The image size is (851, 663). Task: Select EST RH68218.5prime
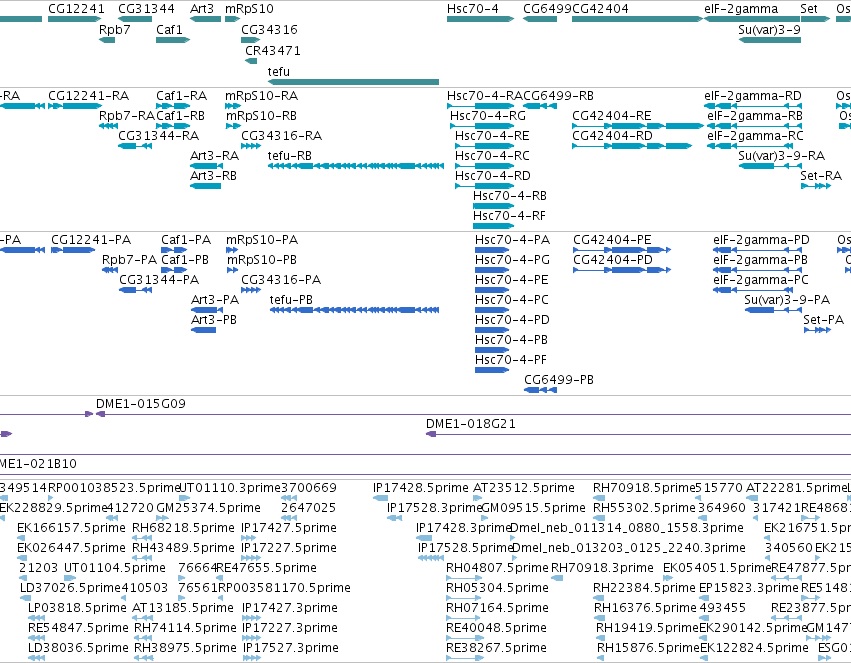coord(142,538)
